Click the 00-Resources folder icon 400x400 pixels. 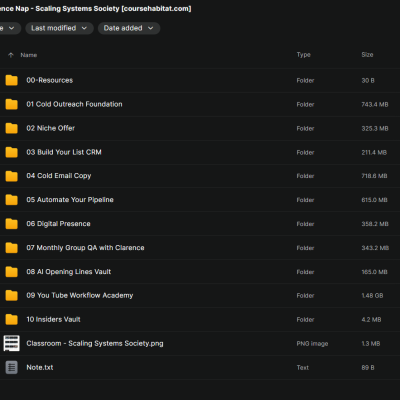[x=12, y=80]
